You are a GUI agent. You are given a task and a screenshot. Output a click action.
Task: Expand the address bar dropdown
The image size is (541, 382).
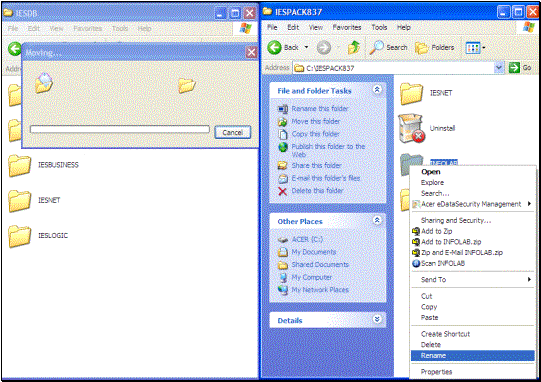[x=499, y=68]
